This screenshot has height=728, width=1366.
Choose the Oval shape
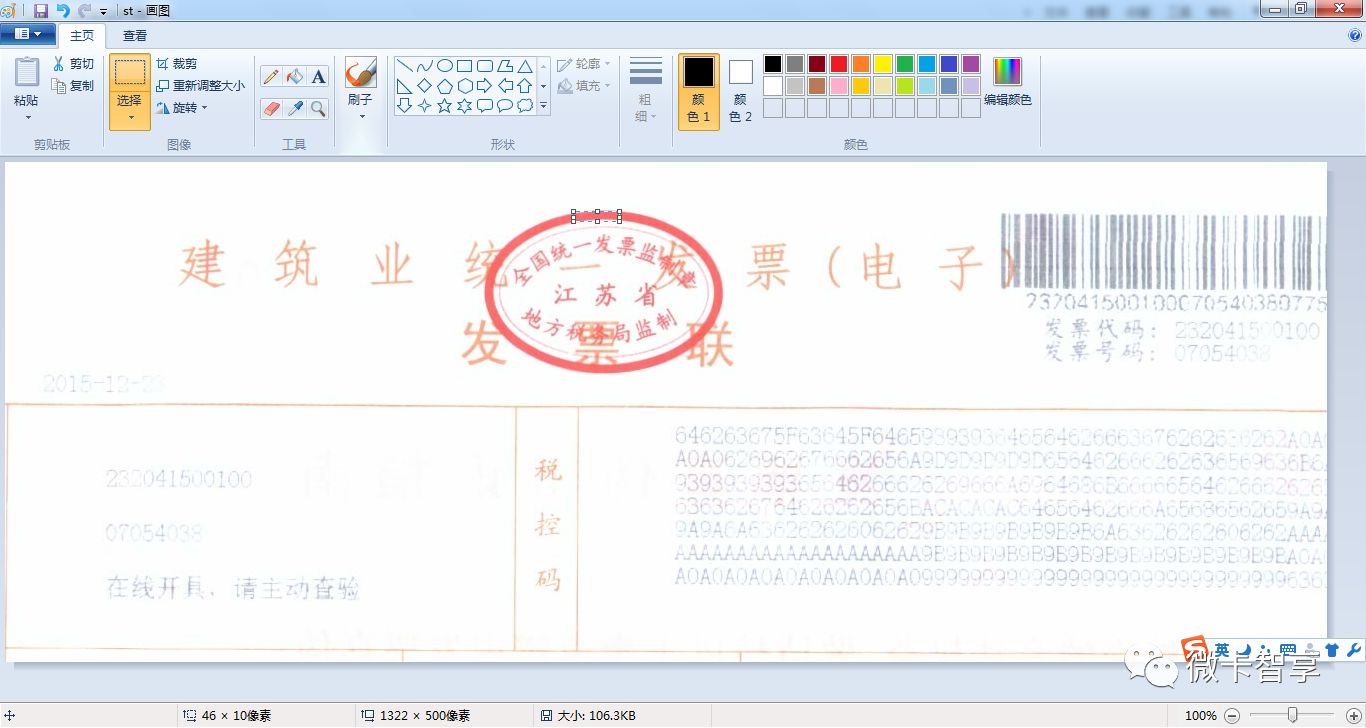[x=445, y=66]
